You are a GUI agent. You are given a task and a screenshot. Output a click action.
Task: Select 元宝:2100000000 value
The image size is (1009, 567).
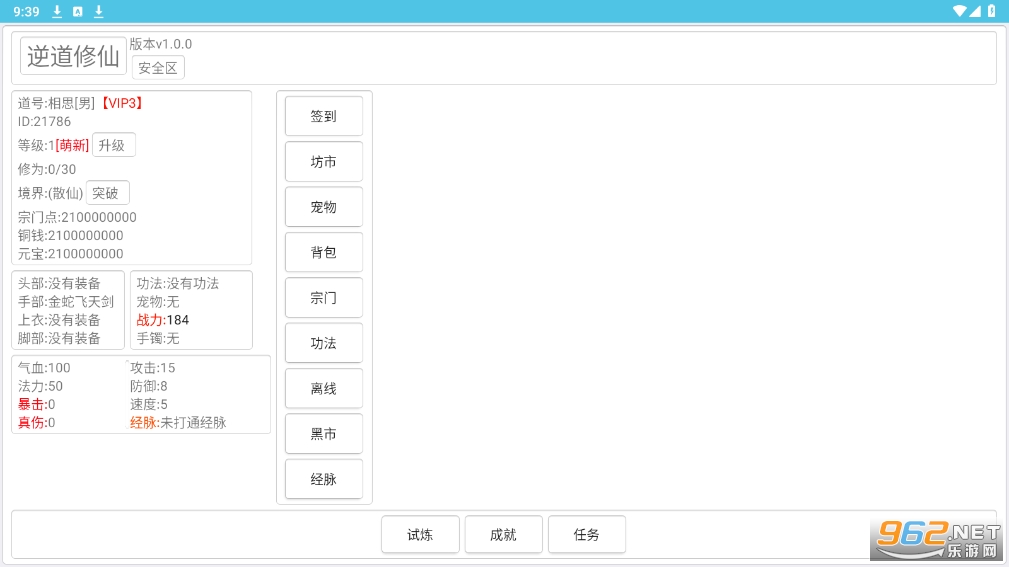pos(71,254)
